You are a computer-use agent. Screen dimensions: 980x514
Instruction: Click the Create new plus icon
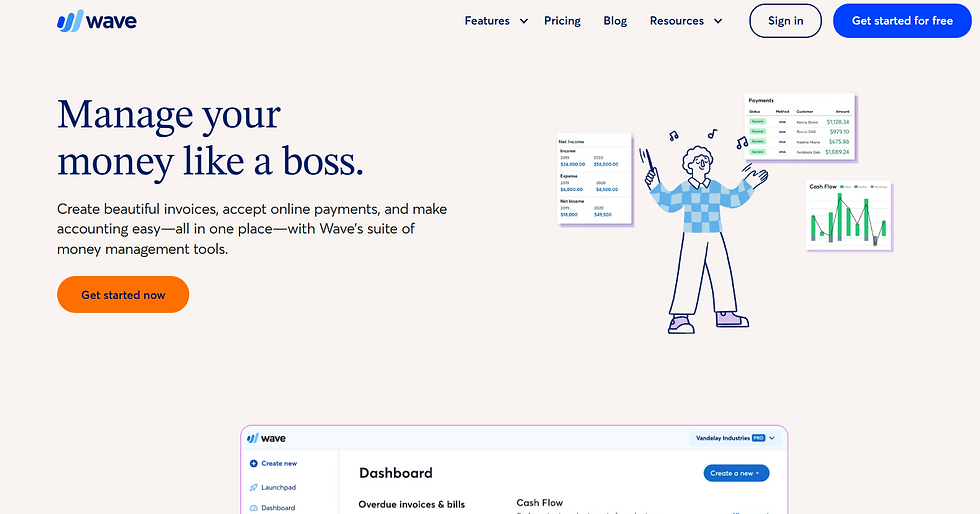254,463
